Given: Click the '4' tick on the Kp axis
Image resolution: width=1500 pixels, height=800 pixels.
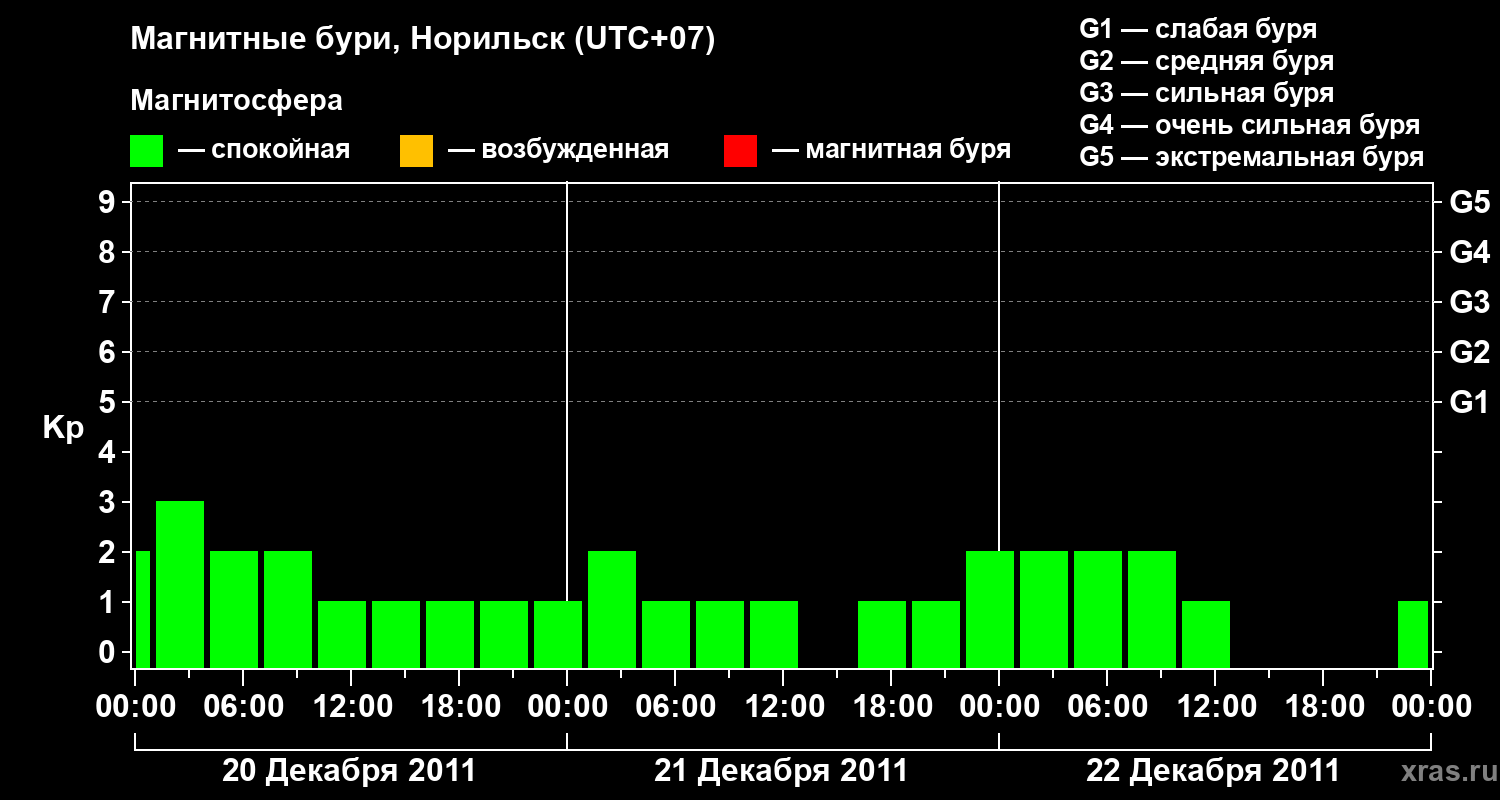Looking at the screenshot, I should (109, 452).
